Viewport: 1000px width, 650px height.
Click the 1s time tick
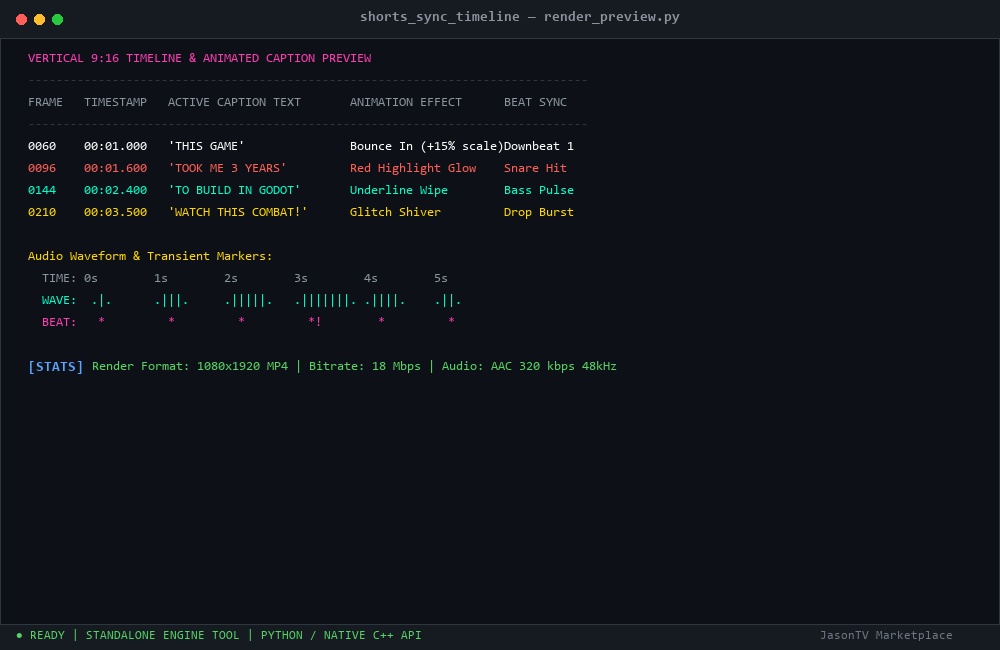pyautogui.click(x=161, y=278)
